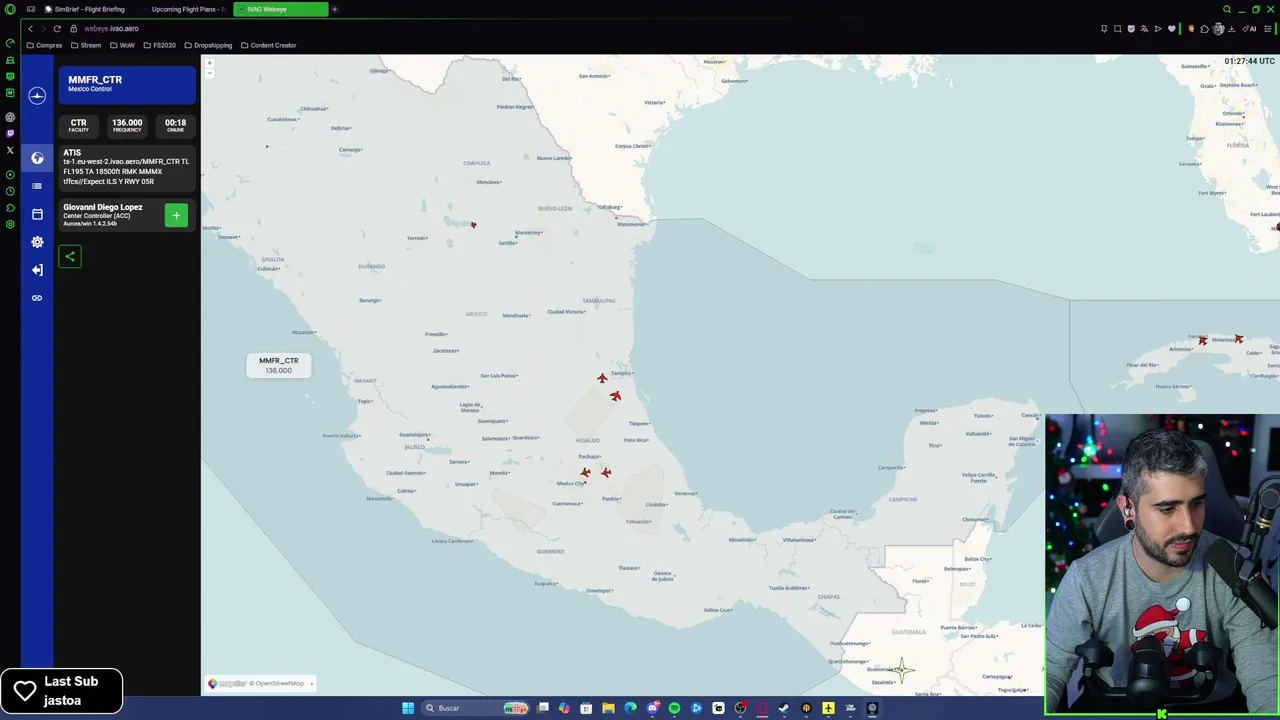This screenshot has width=1280, height=720.
Task: Click the logout arrow sidebar icon
Action: tap(37, 270)
